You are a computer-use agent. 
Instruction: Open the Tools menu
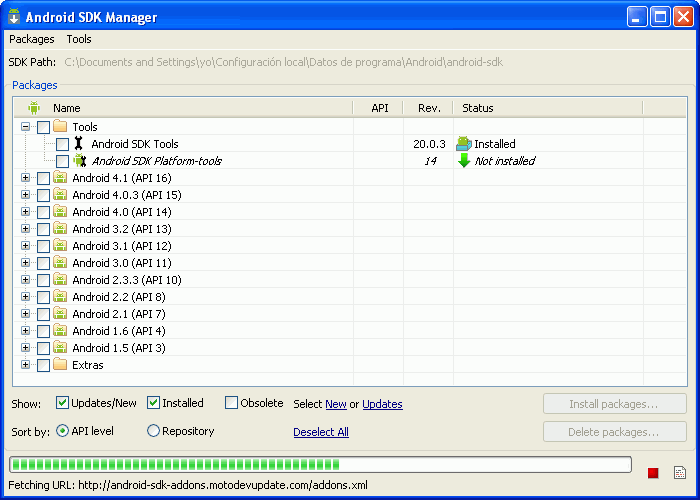(x=79, y=39)
